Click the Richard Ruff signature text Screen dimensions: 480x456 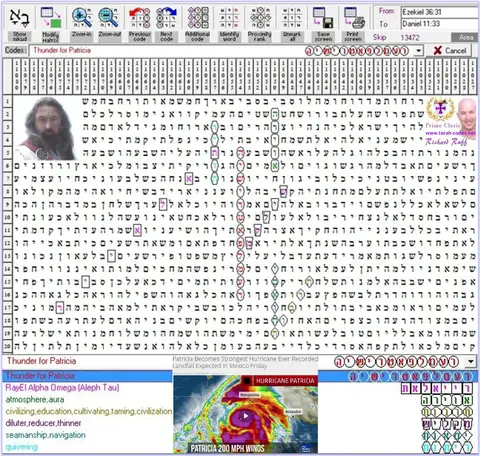coord(446,142)
